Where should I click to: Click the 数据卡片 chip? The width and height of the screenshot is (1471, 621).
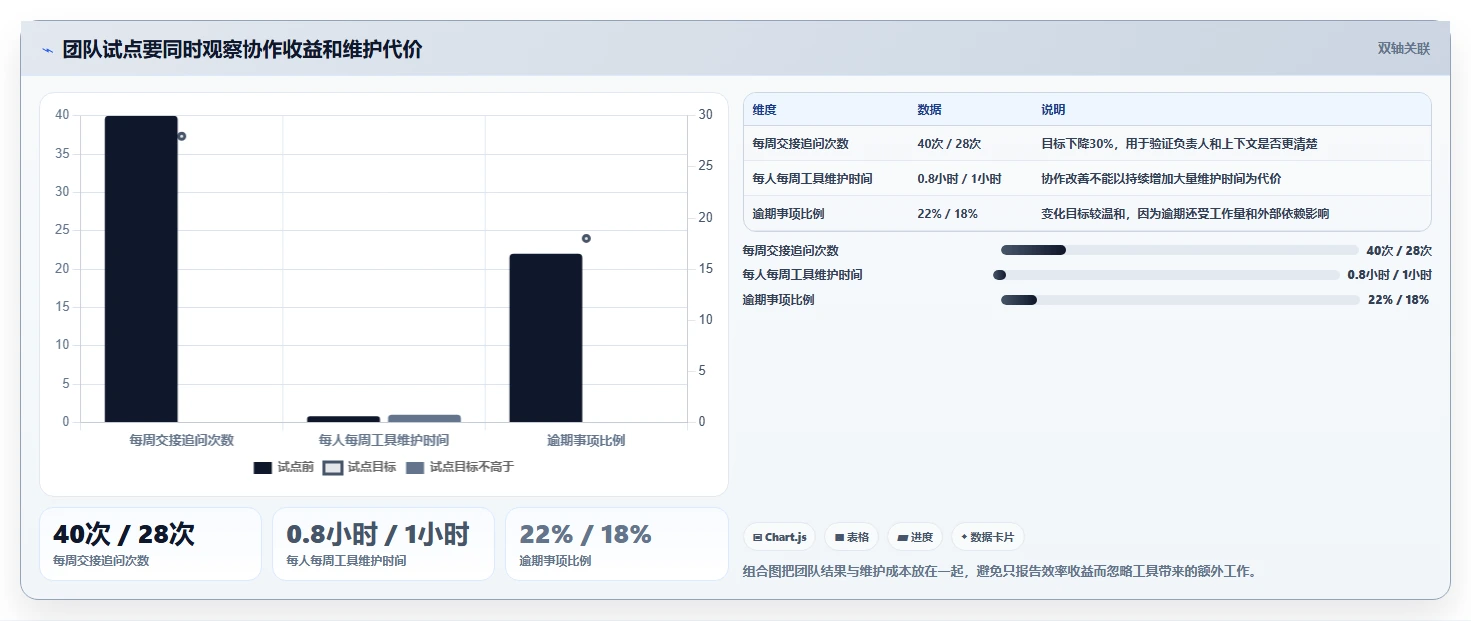point(987,537)
